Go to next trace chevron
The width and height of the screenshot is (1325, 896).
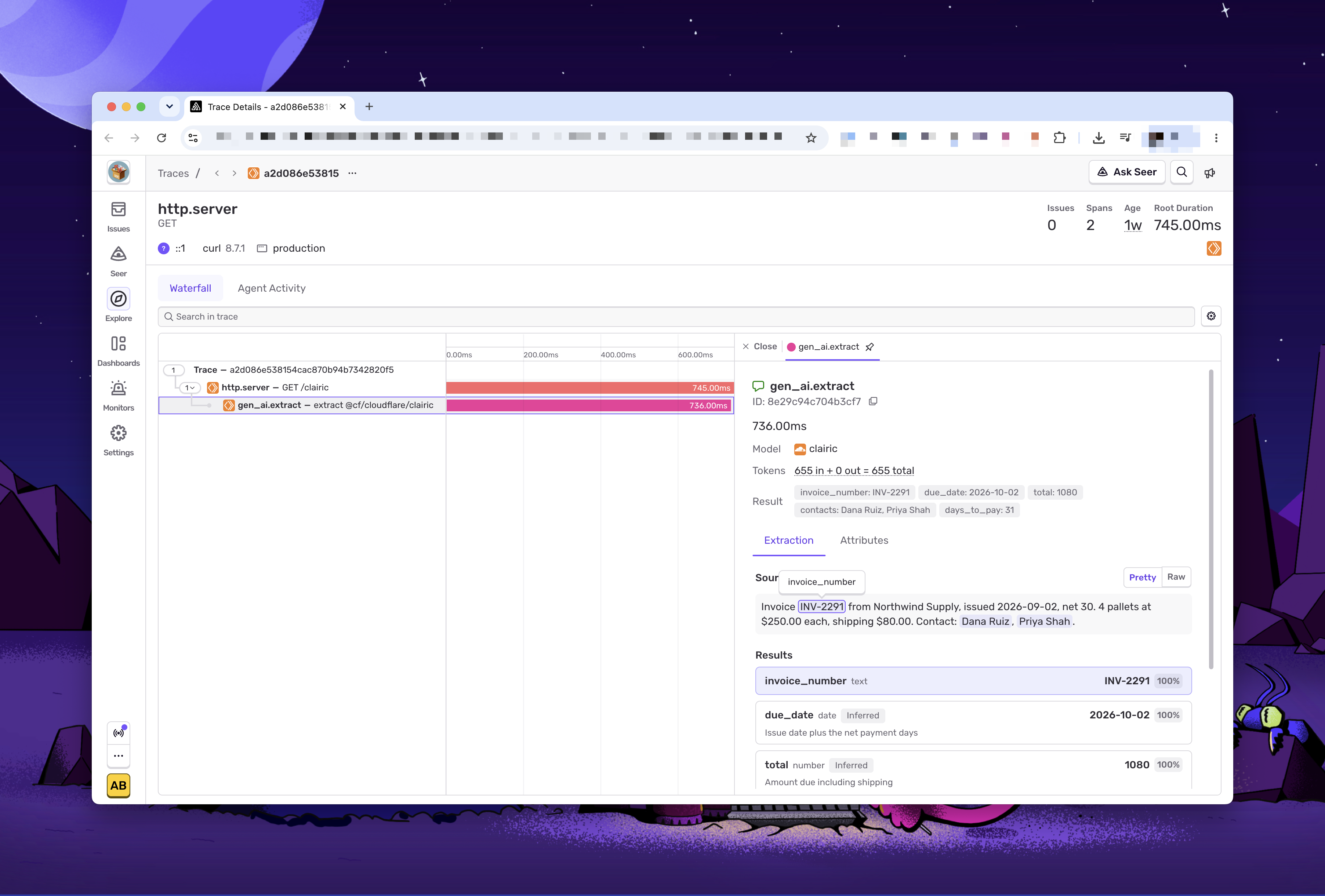click(x=234, y=173)
